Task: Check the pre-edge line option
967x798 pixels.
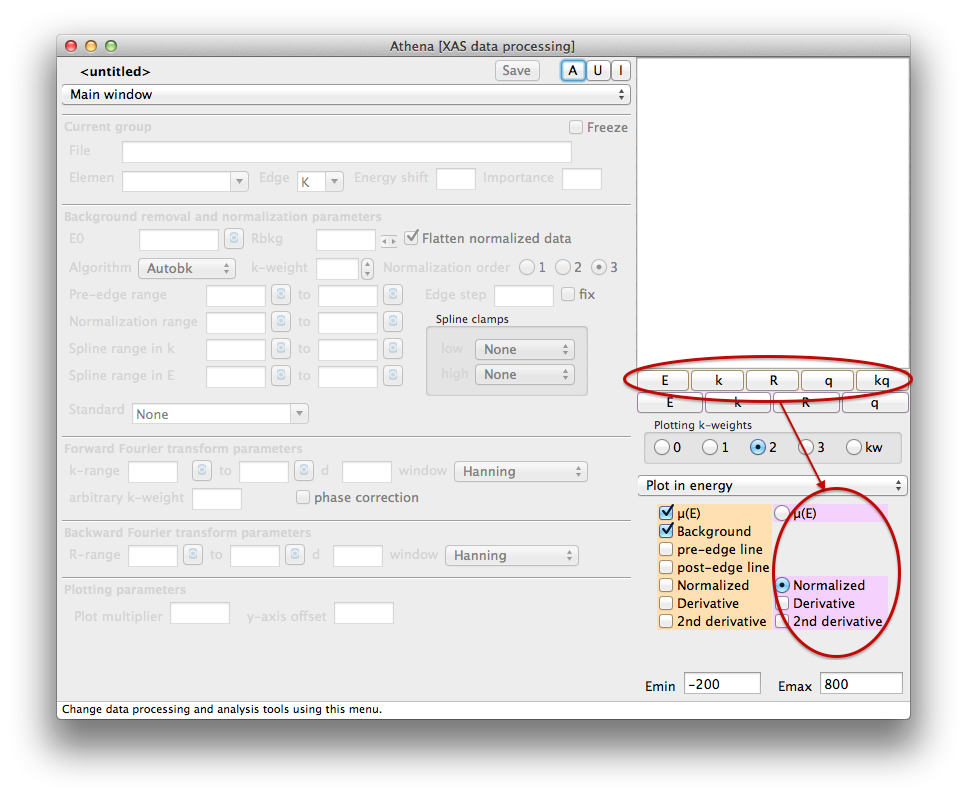Action: click(666, 549)
